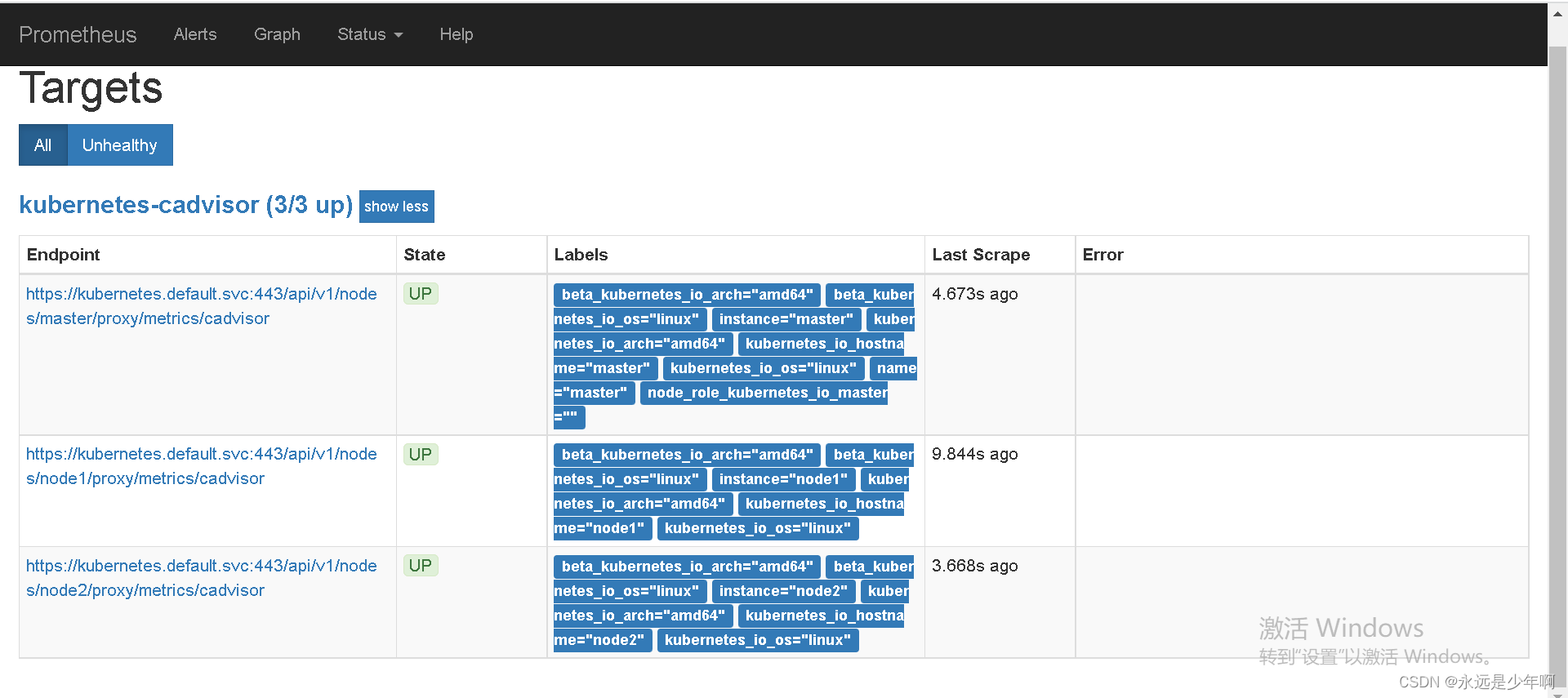Click the 4.673s ago last scrape value
The image size is (1568, 698).
click(x=975, y=294)
